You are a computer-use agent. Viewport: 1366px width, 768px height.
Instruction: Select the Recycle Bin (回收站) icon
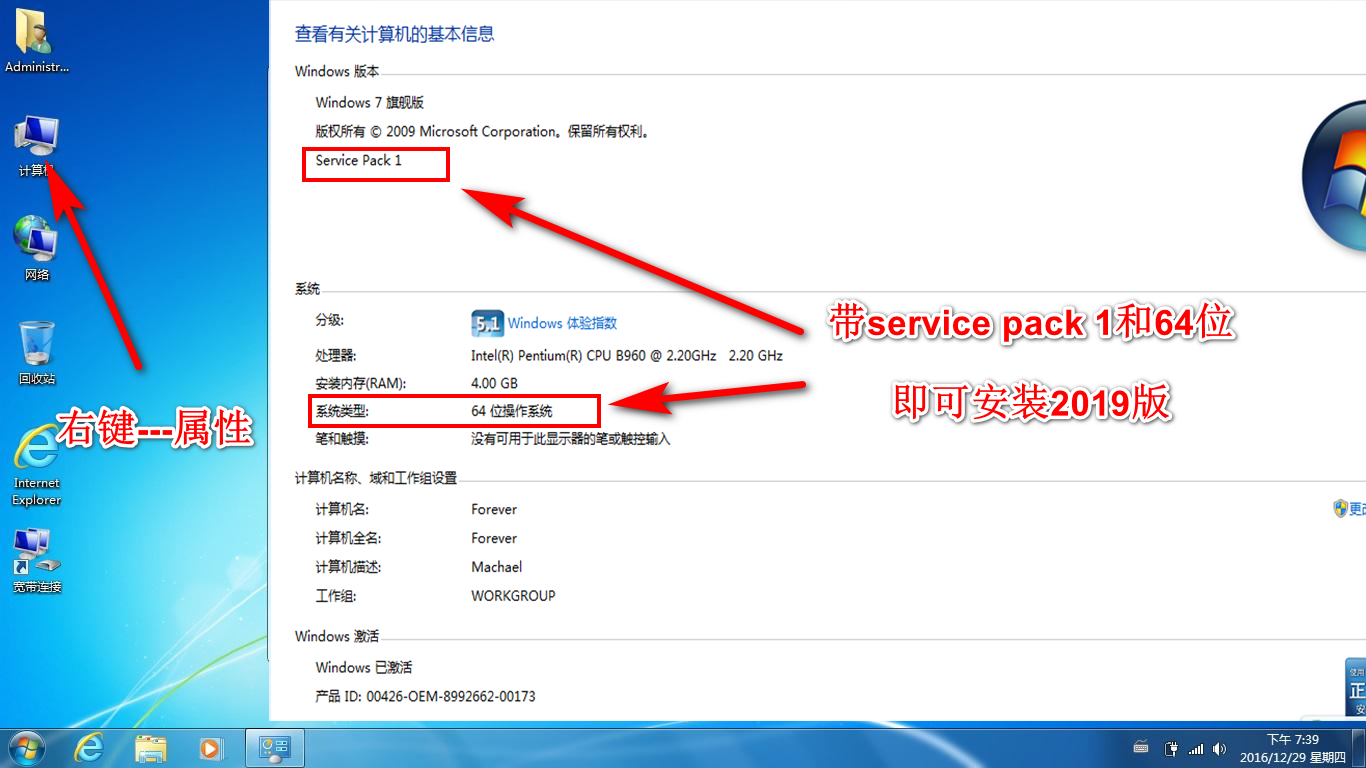pyautogui.click(x=37, y=346)
